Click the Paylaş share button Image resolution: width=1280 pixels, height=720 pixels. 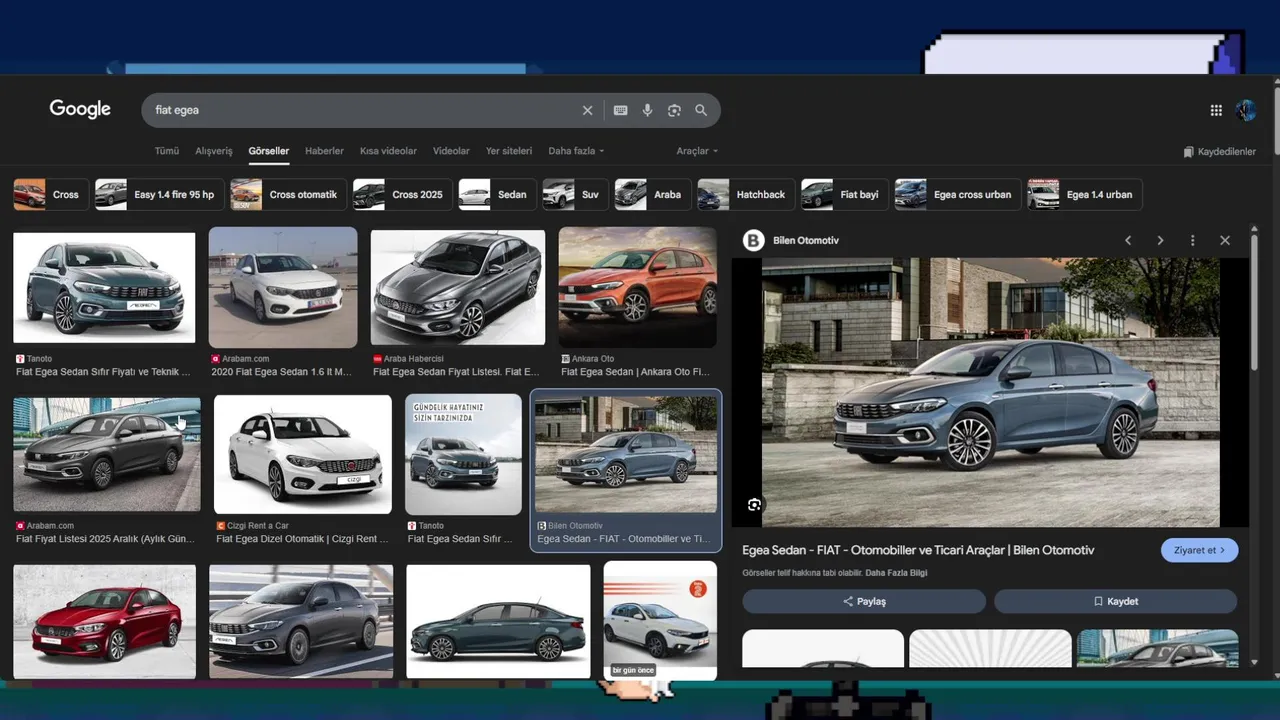[x=864, y=601]
